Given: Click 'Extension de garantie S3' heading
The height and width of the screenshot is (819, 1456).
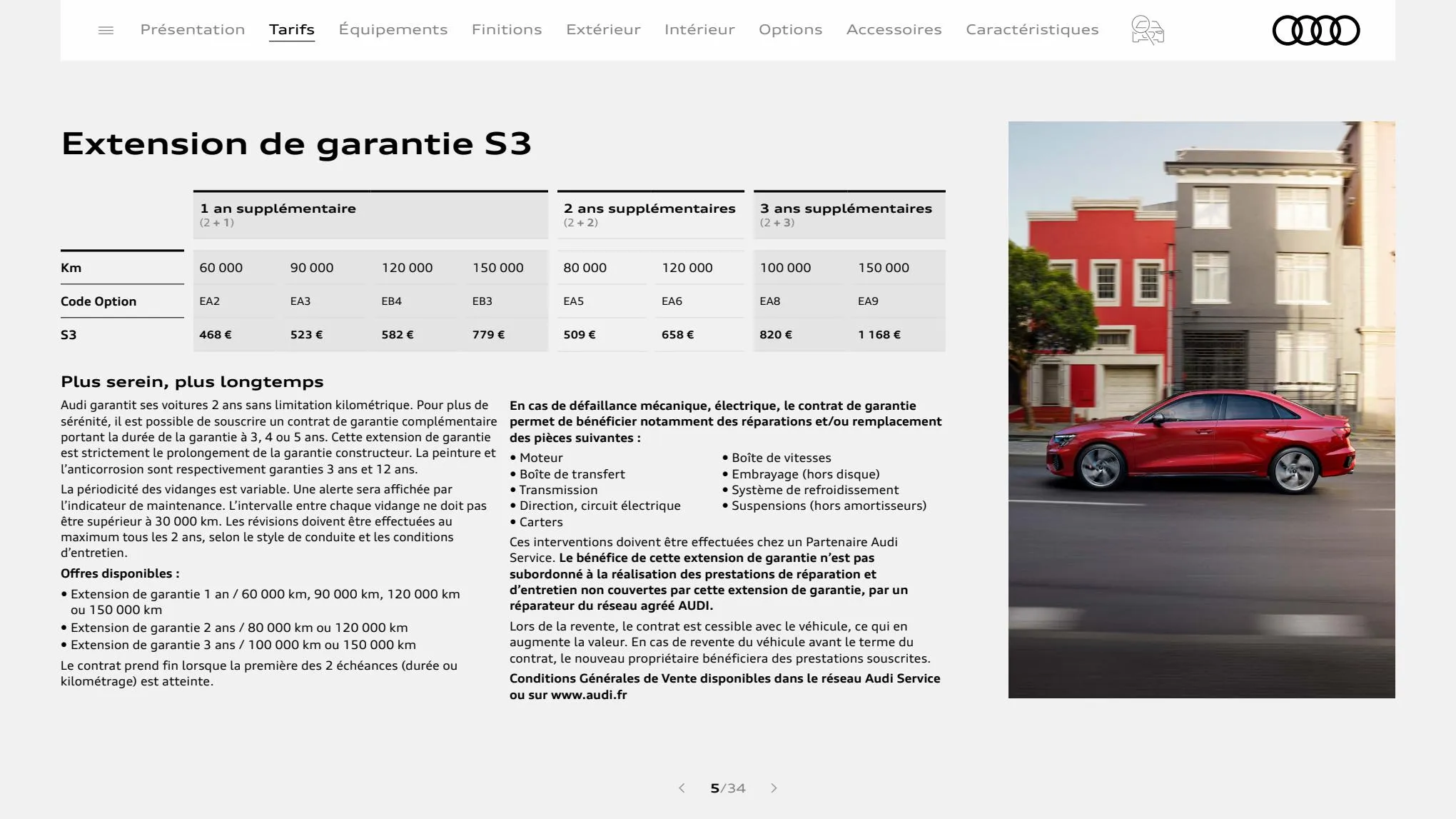Looking at the screenshot, I should [x=296, y=144].
